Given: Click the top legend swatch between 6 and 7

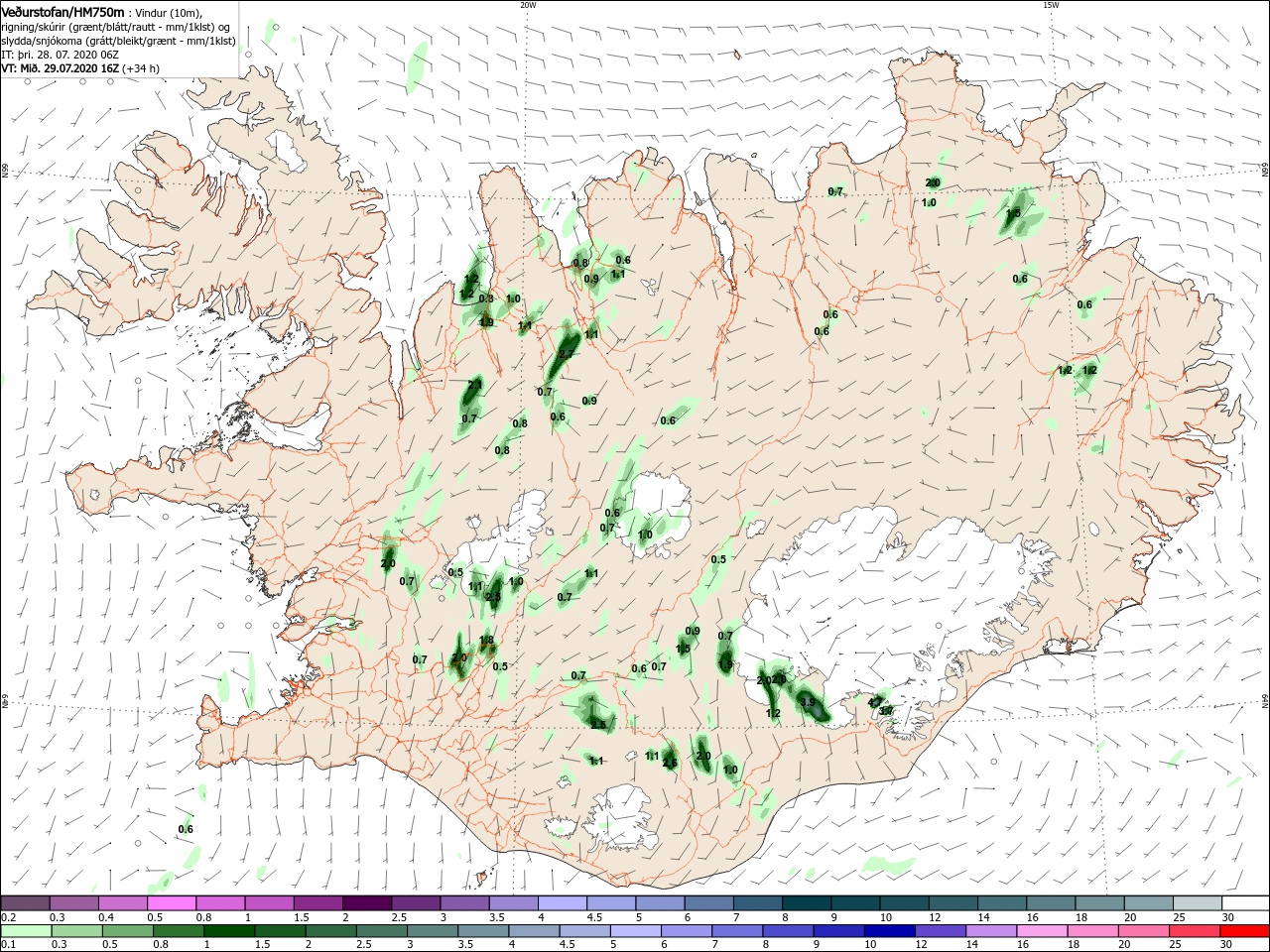Looking at the screenshot, I should coord(708,903).
